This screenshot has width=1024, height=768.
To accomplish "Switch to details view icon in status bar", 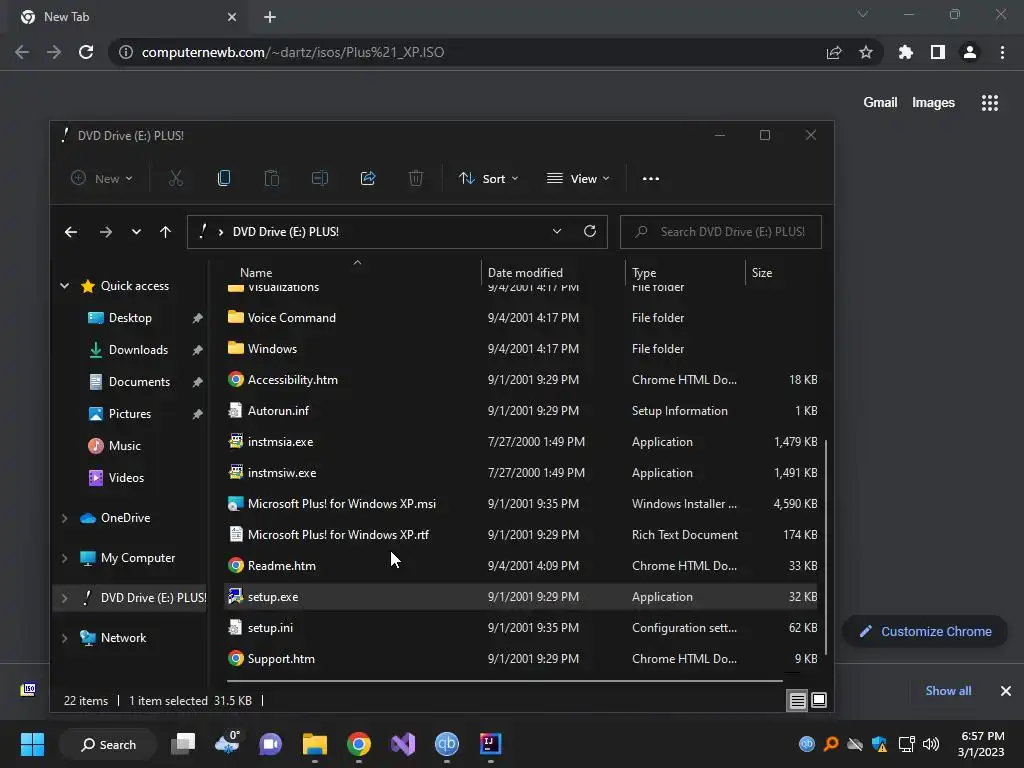I will pyautogui.click(x=797, y=701).
